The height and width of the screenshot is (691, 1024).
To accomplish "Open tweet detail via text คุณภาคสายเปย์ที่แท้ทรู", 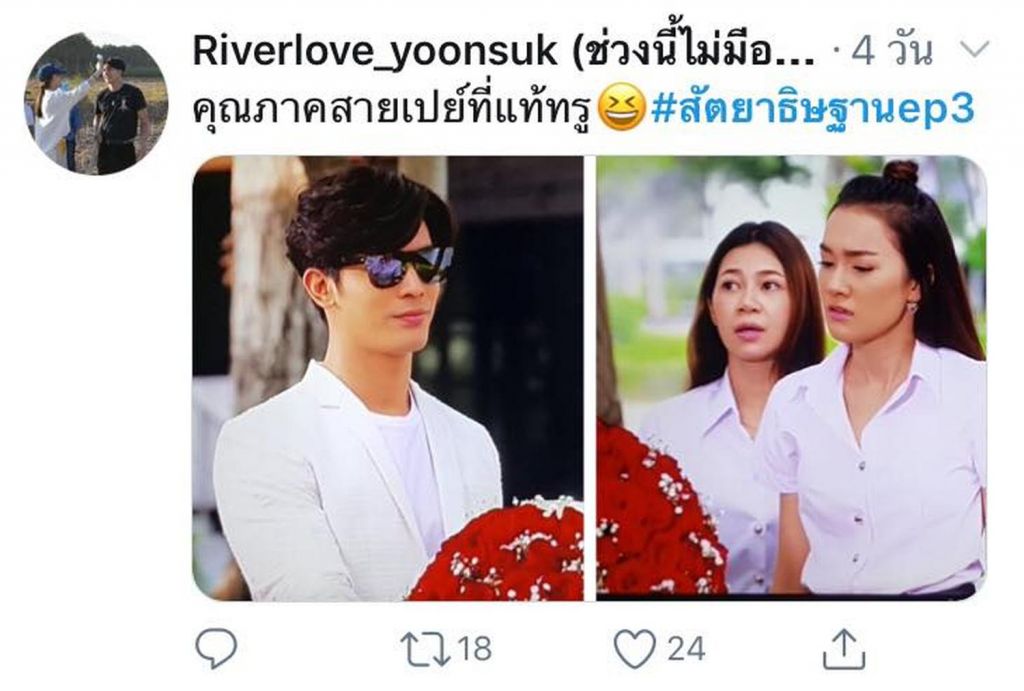I will pyautogui.click(x=392, y=110).
